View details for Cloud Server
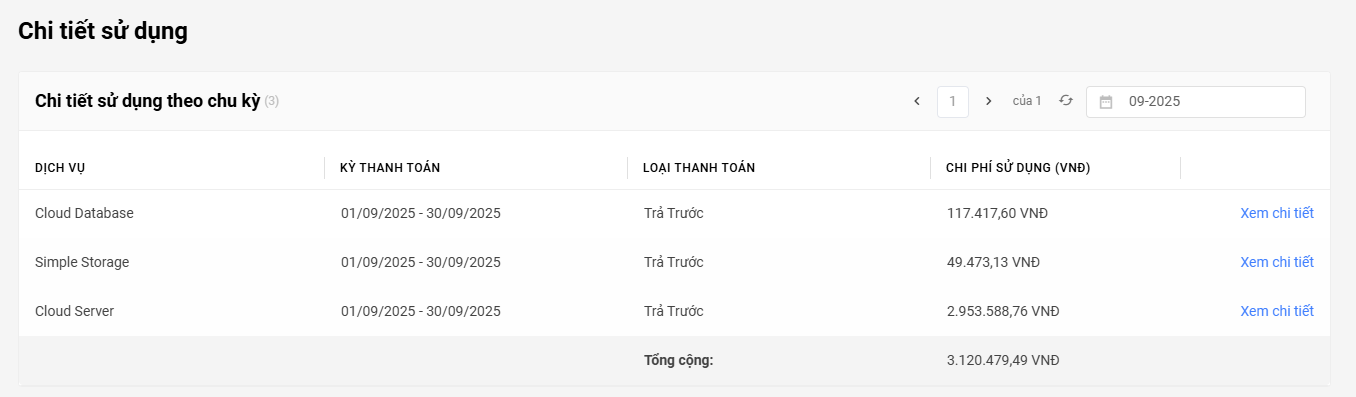Screen dimensions: 1356x397 click(x=1277, y=311)
